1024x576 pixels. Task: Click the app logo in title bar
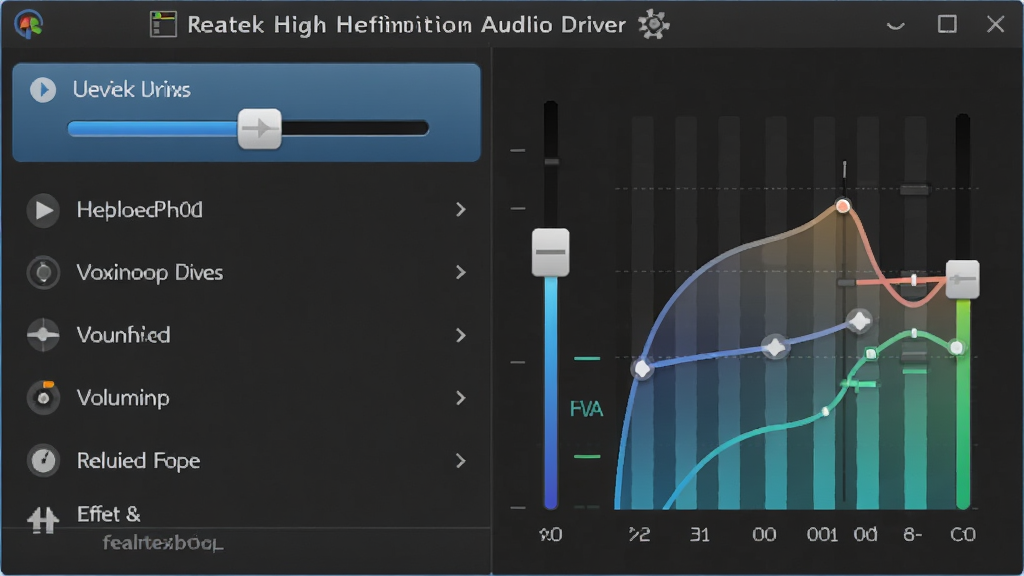tap(28, 25)
